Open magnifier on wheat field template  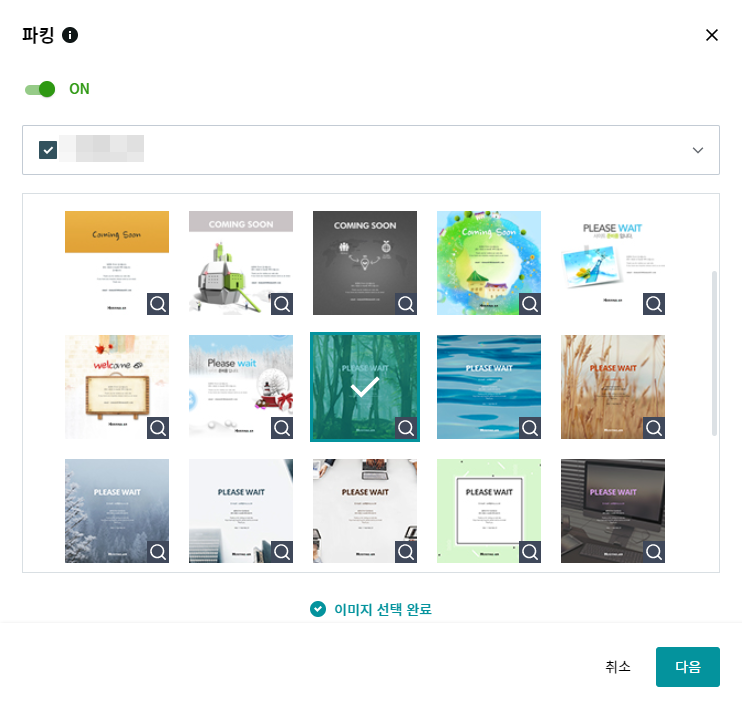pyautogui.click(x=654, y=428)
